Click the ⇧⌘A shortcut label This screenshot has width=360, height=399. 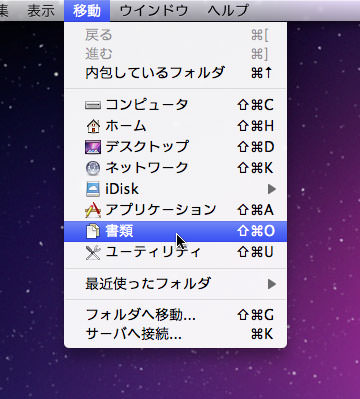(255, 210)
